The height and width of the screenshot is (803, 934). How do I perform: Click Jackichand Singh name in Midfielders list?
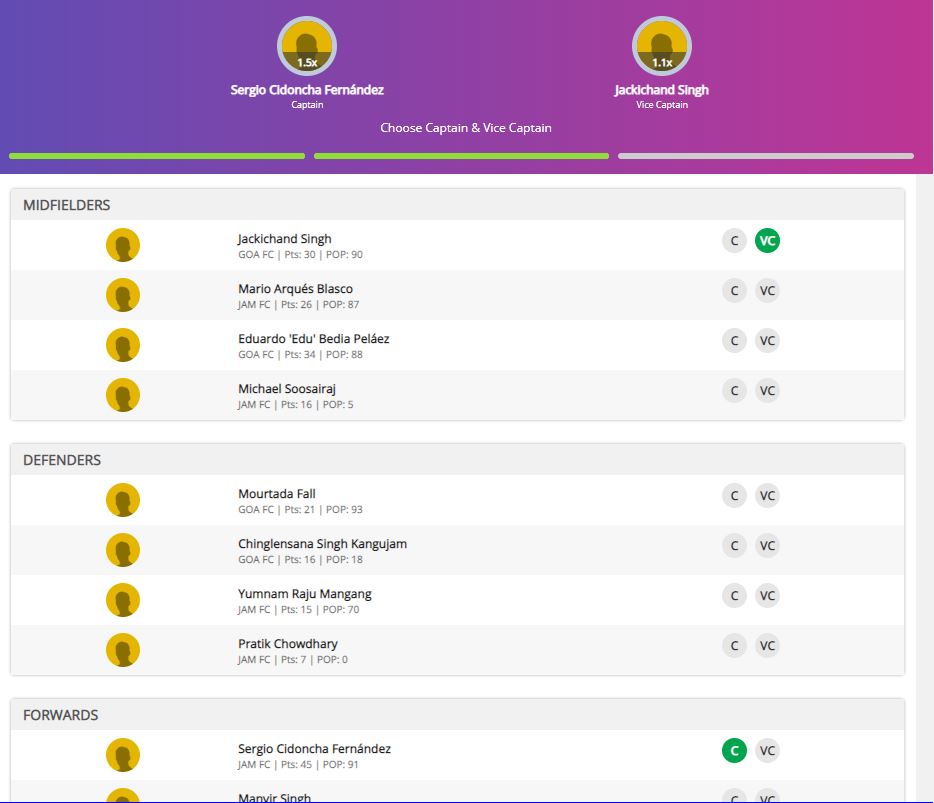click(x=285, y=239)
